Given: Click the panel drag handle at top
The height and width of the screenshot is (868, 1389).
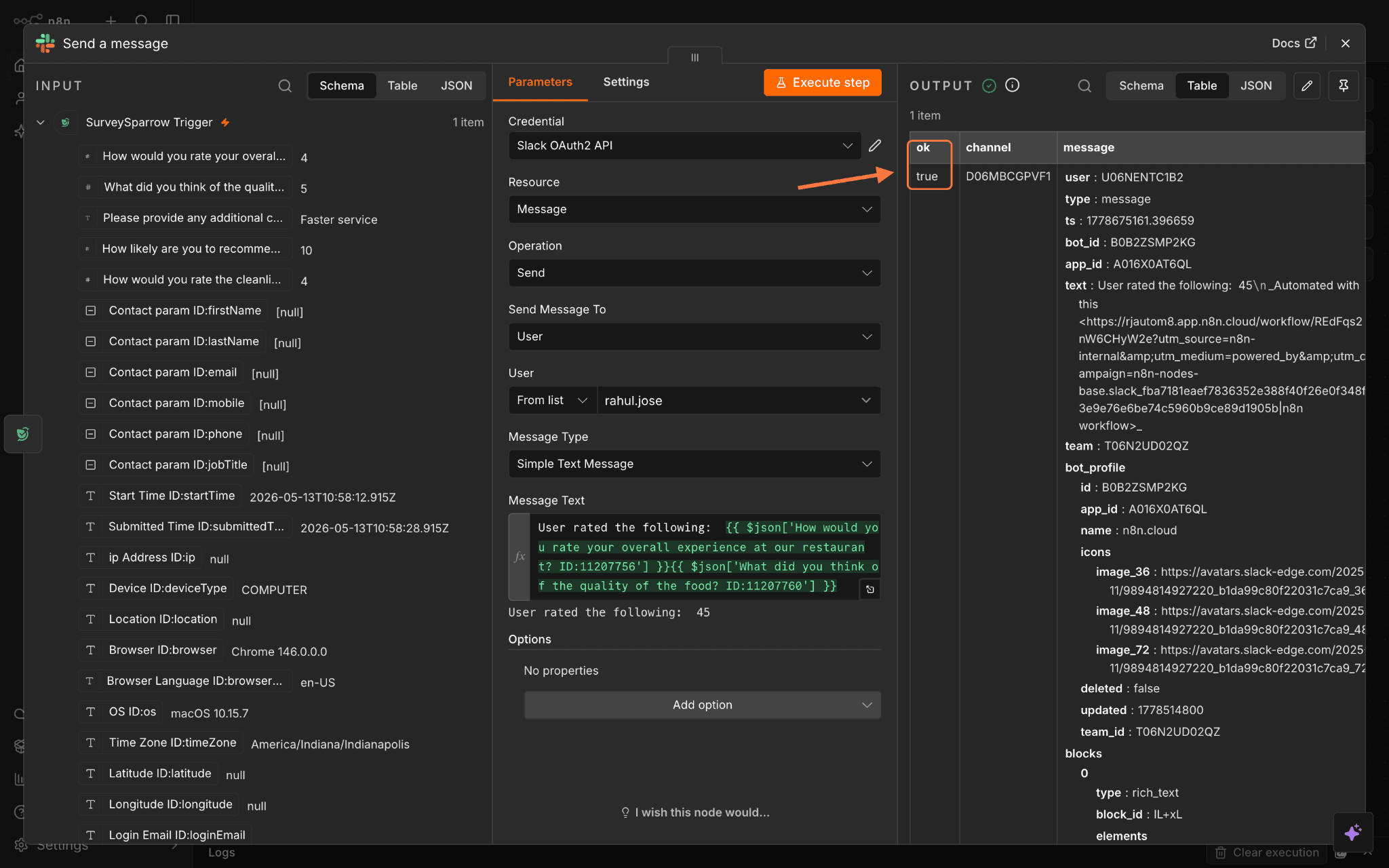Looking at the screenshot, I should click(694, 58).
